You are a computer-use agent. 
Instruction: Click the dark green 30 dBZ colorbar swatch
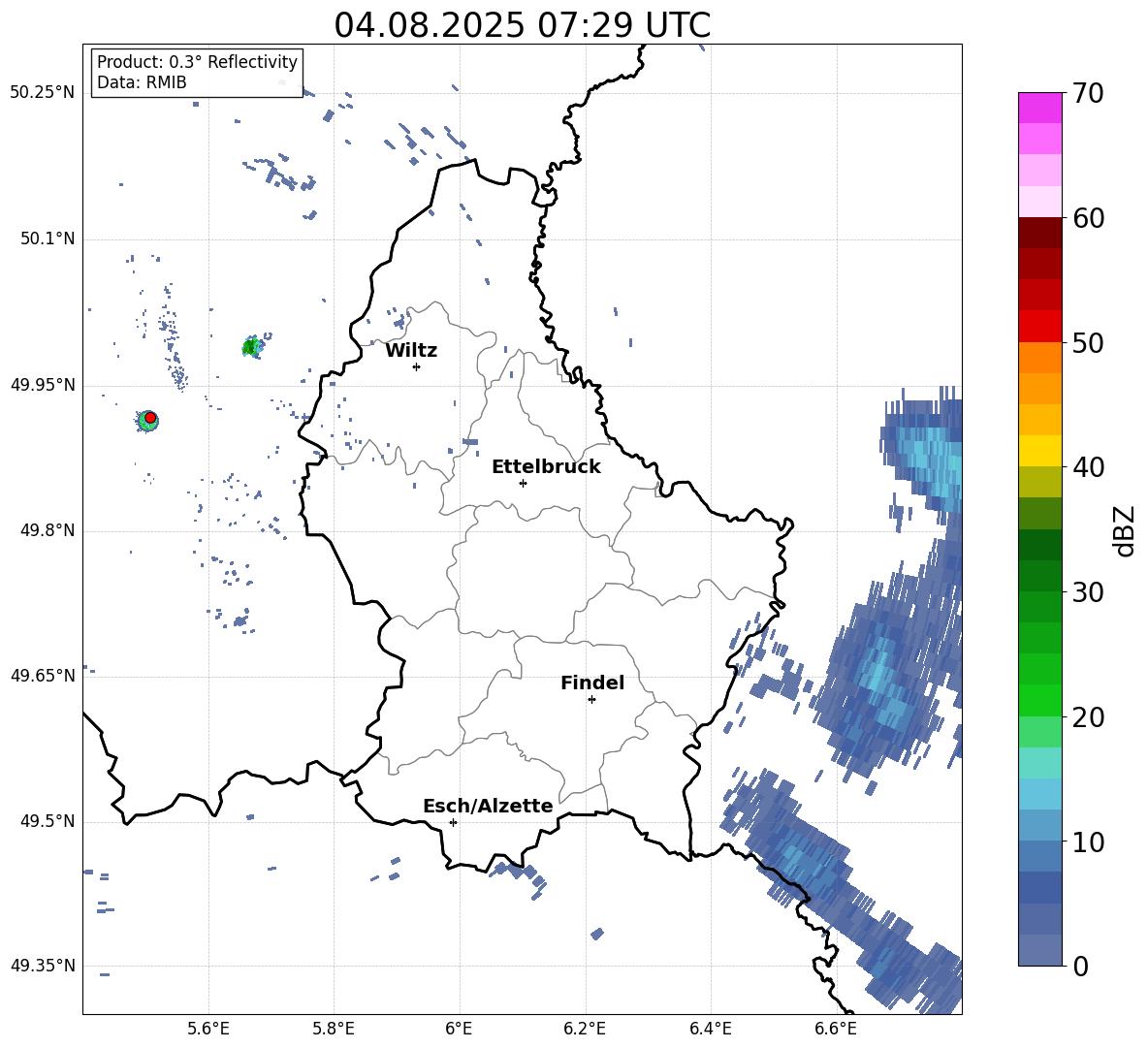point(1039,576)
